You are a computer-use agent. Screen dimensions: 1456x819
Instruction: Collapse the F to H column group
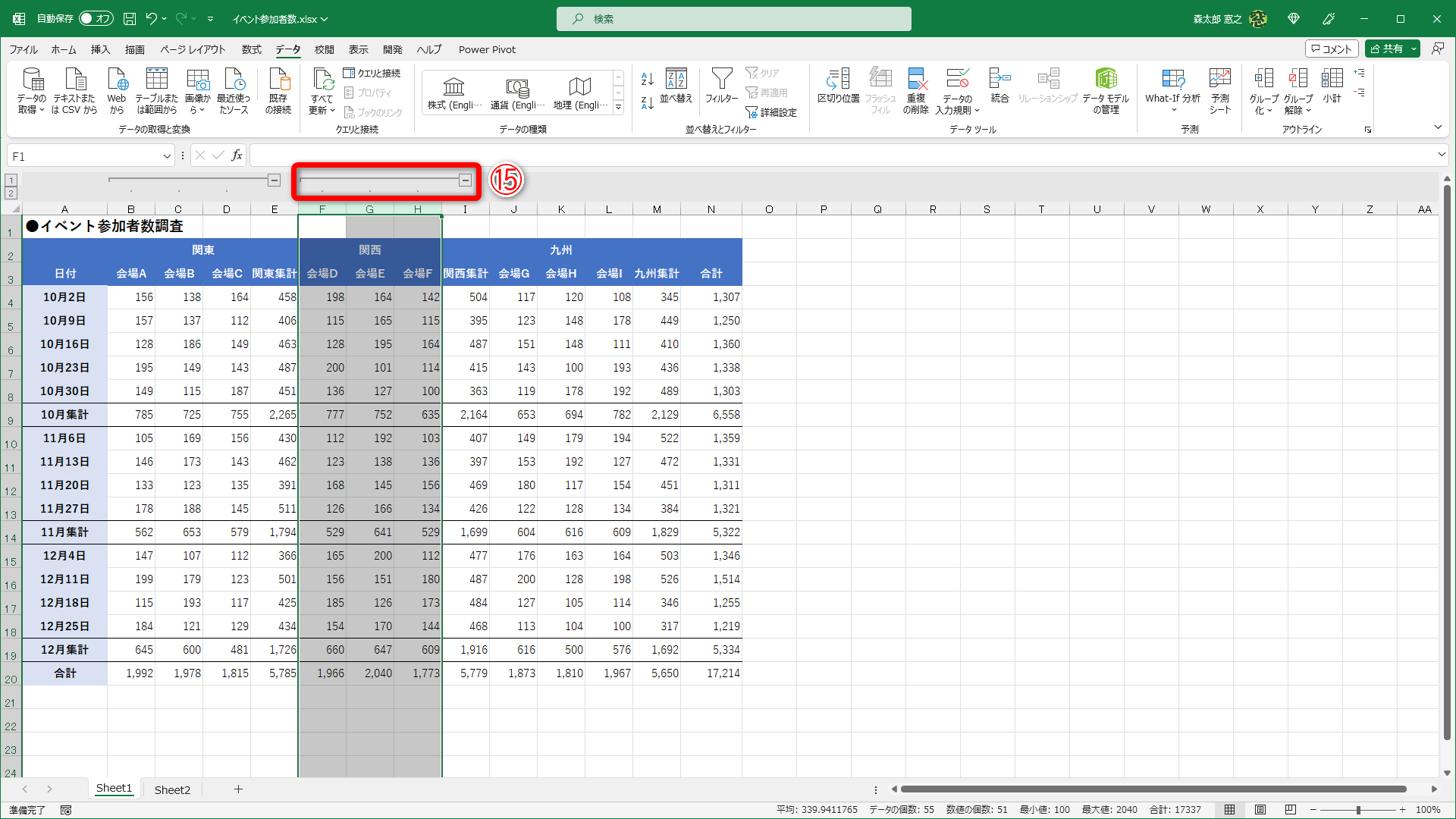[465, 180]
